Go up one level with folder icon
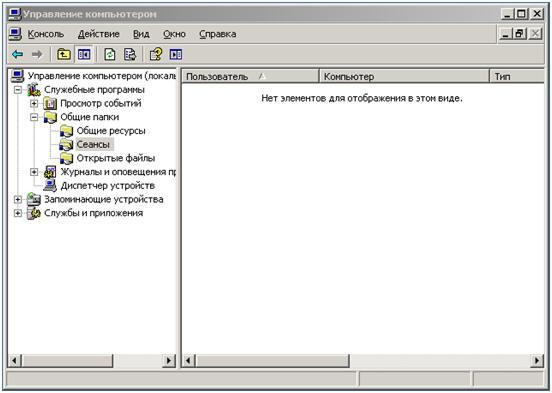Viewport: 552px width, 393px height. pyautogui.click(x=64, y=55)
